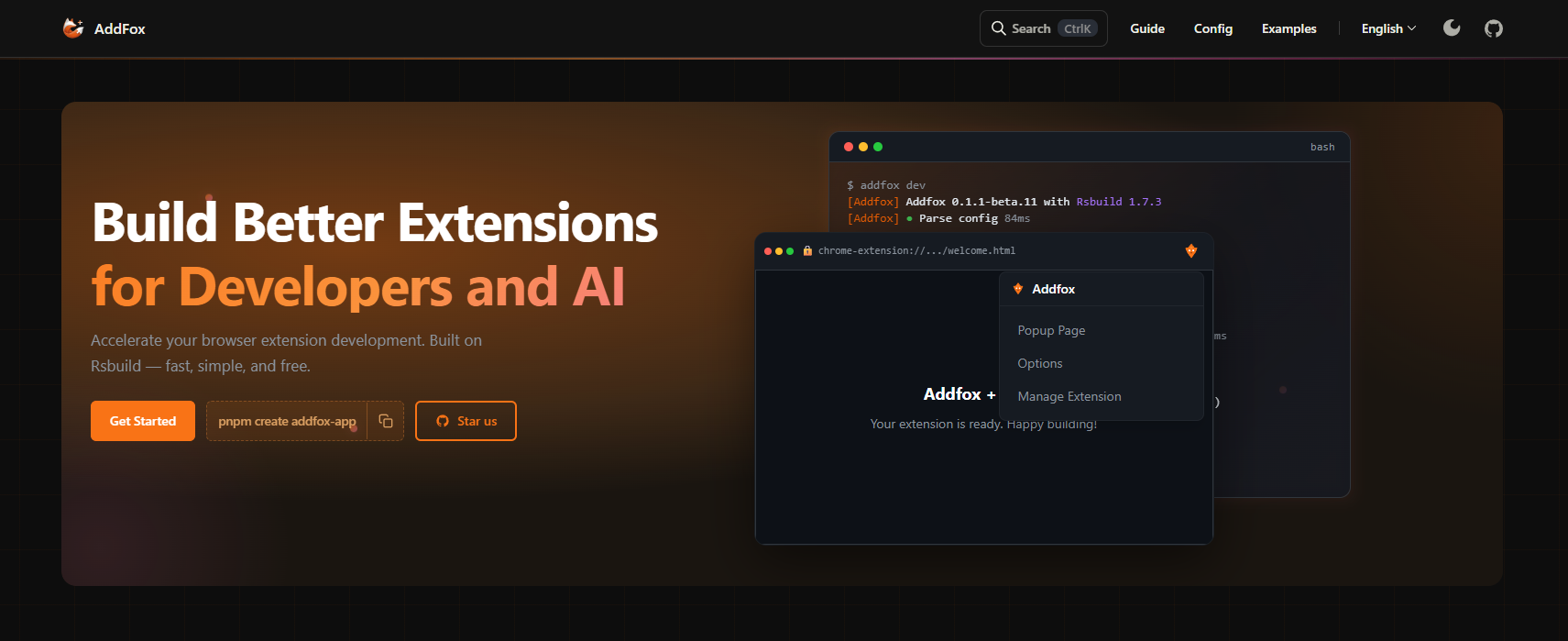Click the bash label in the terminal title
The width and height of the screenshot is (1568, 641).
(1322, 147)
